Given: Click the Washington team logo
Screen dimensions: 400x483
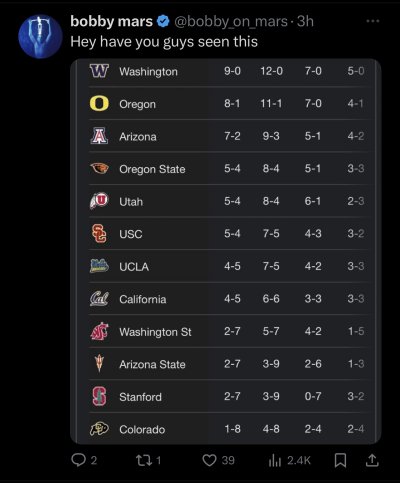Looking at the screenshot, I should coord(99,71).
